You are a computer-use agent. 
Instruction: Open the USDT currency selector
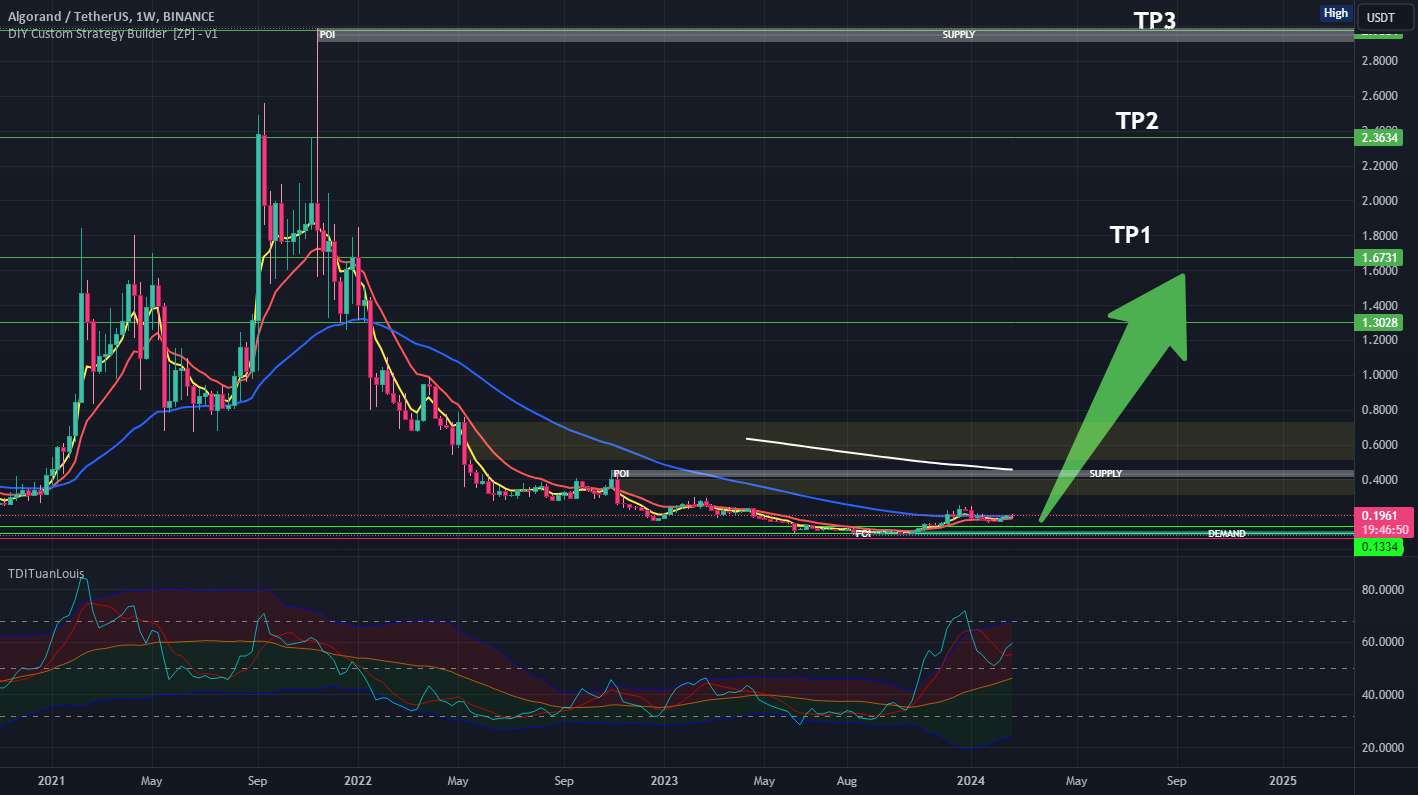(1383, 16)
